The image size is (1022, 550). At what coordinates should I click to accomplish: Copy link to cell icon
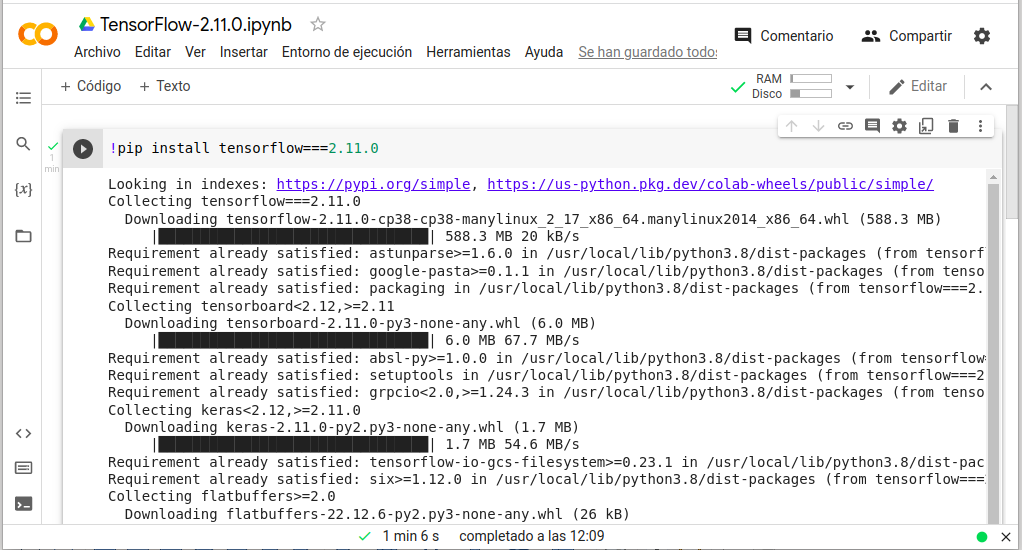click(x=845, y=126)
